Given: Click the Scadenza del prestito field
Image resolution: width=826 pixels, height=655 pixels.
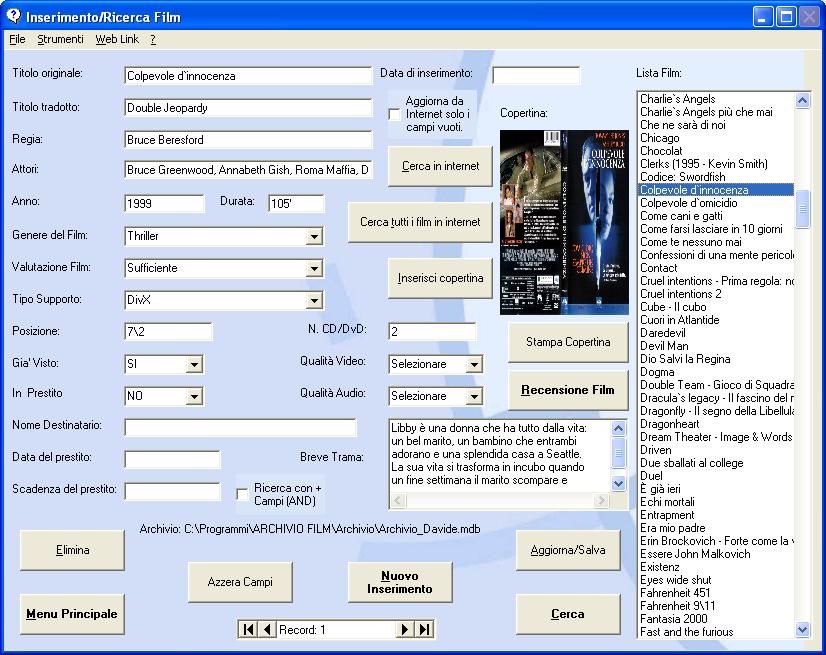Looking at the screenshot, I should 172,492.
